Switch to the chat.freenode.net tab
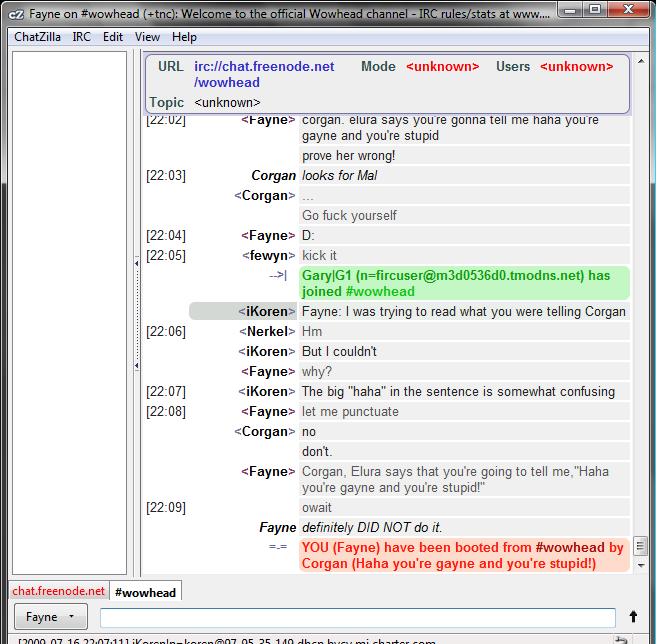 (x=58, y=591)
